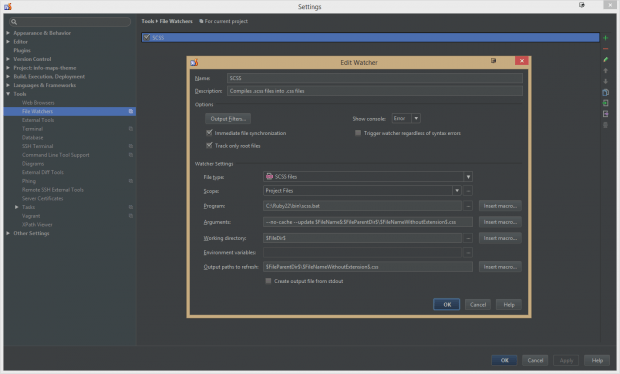This screenshot has height=374, width=620.
Task: Click the search magnifier in Settings
Action: 14,22
